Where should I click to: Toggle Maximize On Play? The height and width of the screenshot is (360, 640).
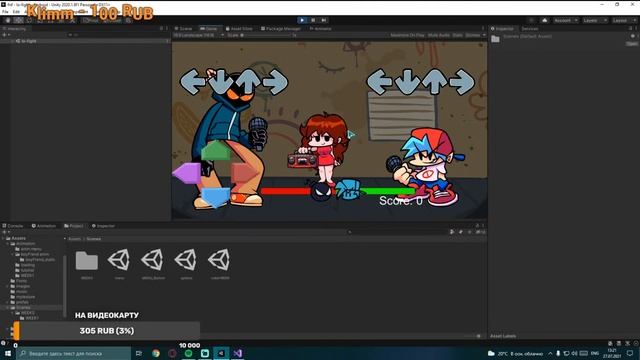[x=407, y=35]
